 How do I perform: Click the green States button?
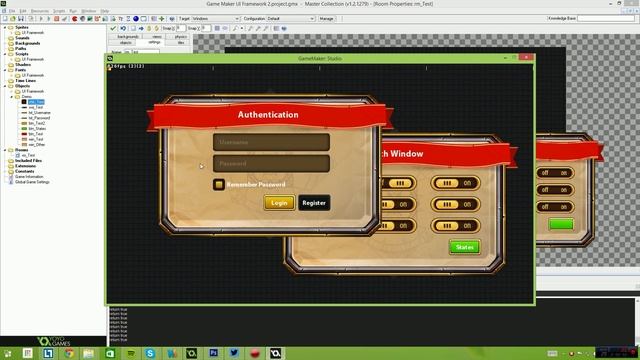pyautogui.click(x=464, y=247)
